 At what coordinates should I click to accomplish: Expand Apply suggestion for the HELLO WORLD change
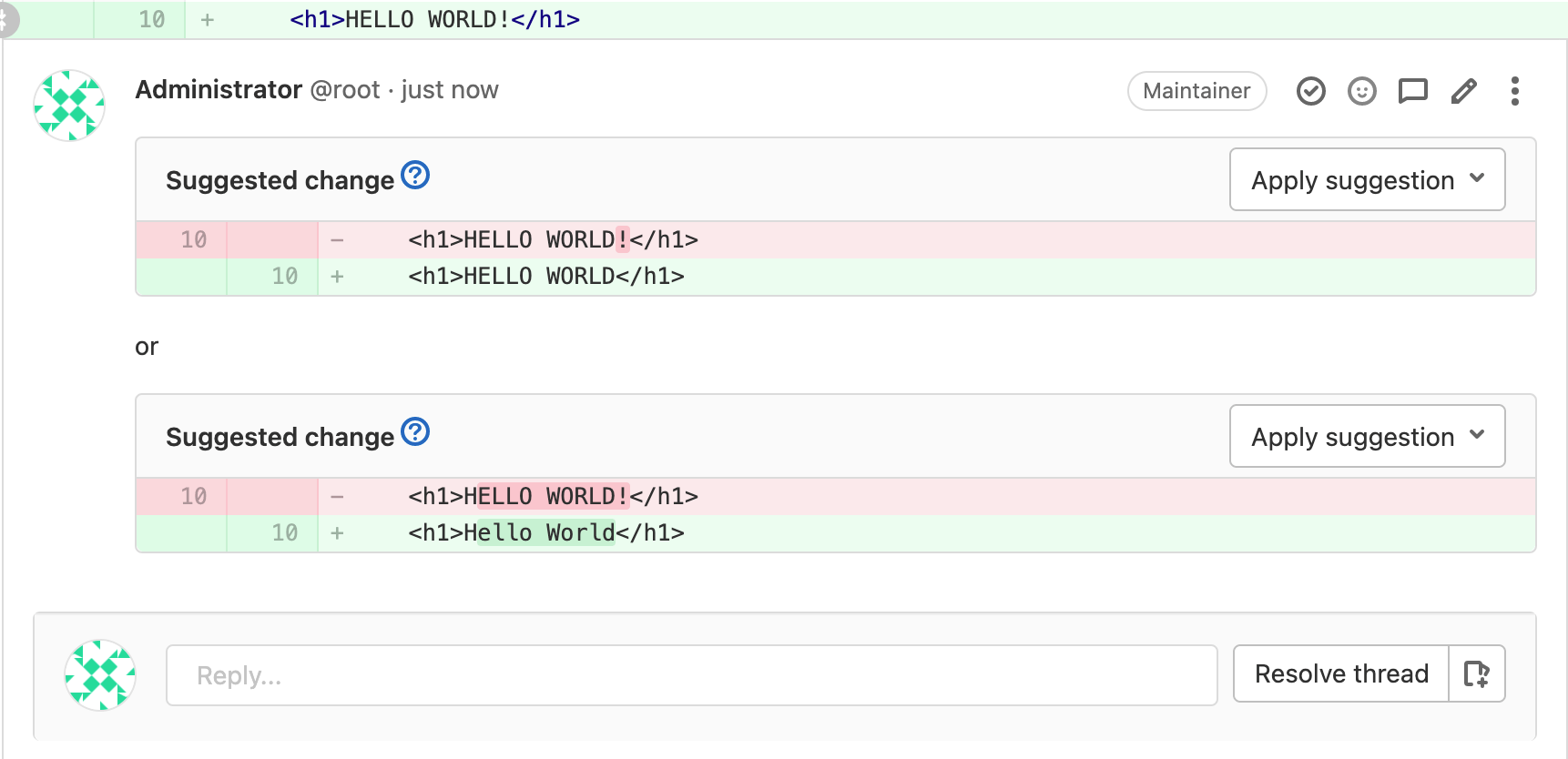pyautogui.click(x=1367, y=180)
